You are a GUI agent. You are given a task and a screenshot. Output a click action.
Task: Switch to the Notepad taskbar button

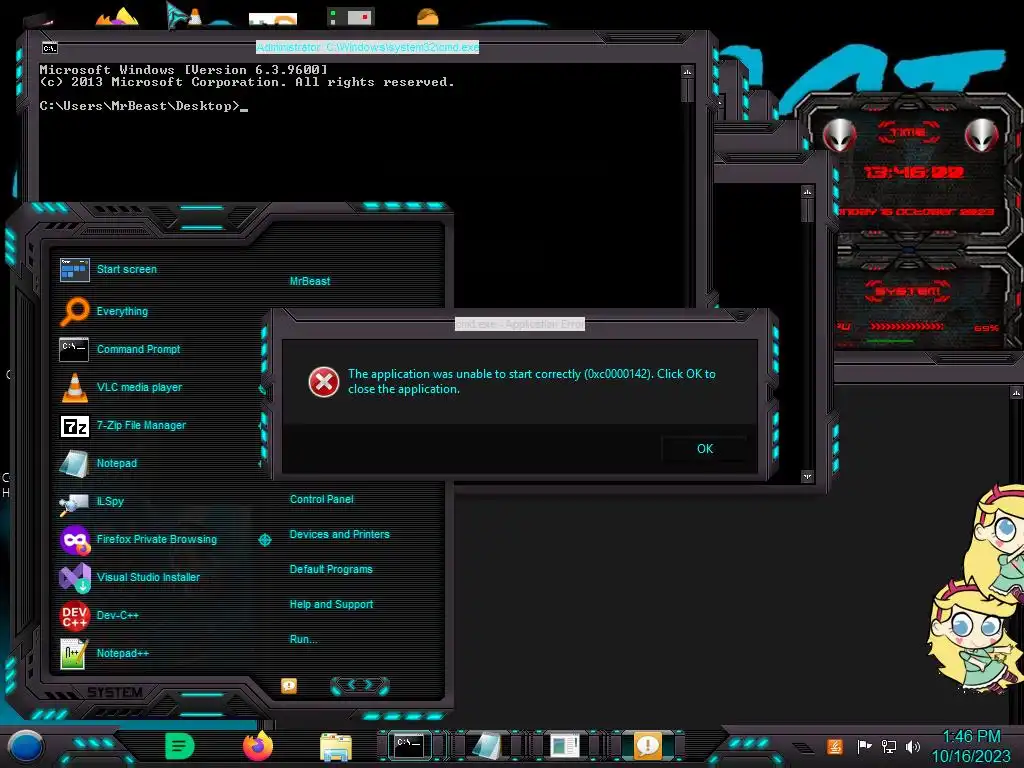pos(487,746)
